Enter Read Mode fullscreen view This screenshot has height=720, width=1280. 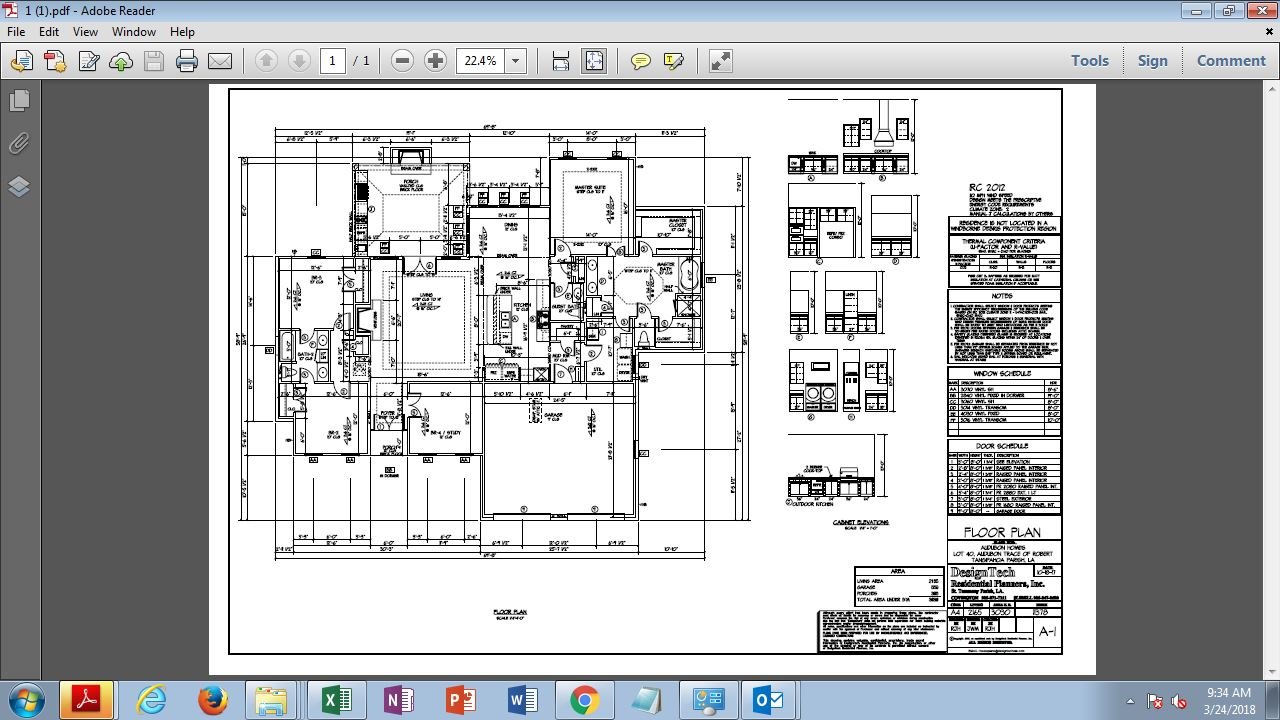coord(720,61)
